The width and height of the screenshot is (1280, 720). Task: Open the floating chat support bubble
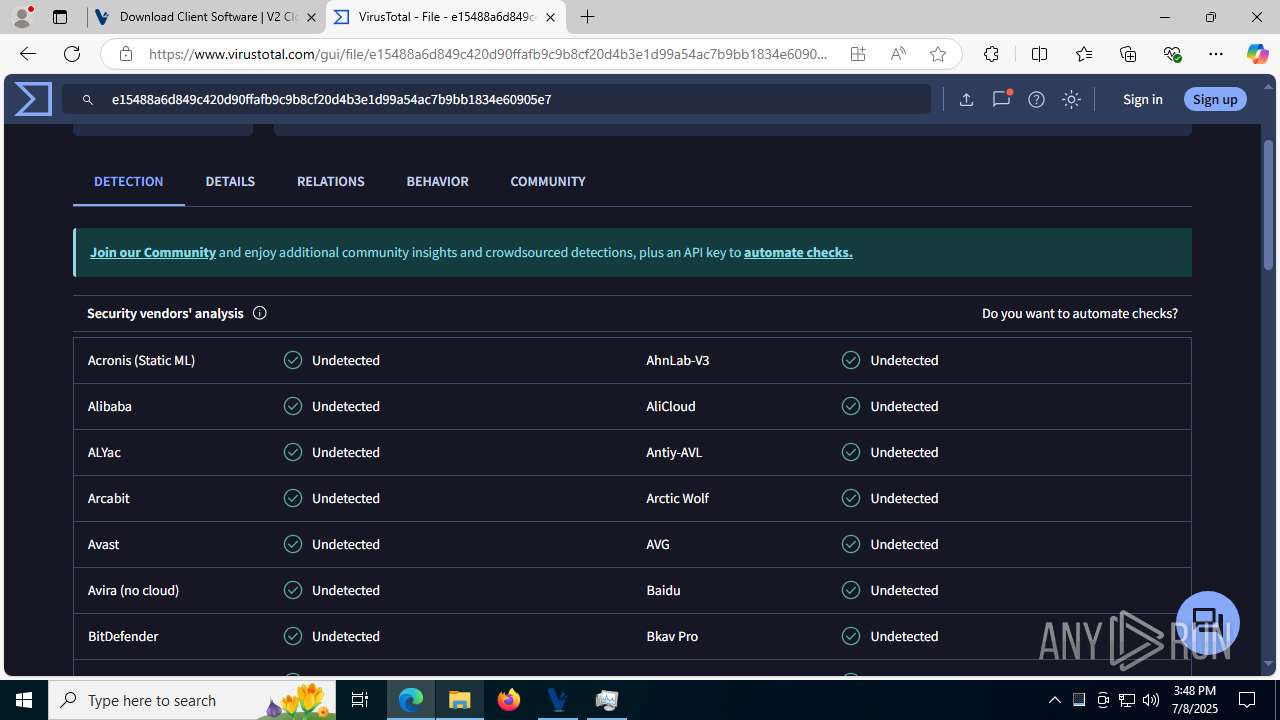1208,622
